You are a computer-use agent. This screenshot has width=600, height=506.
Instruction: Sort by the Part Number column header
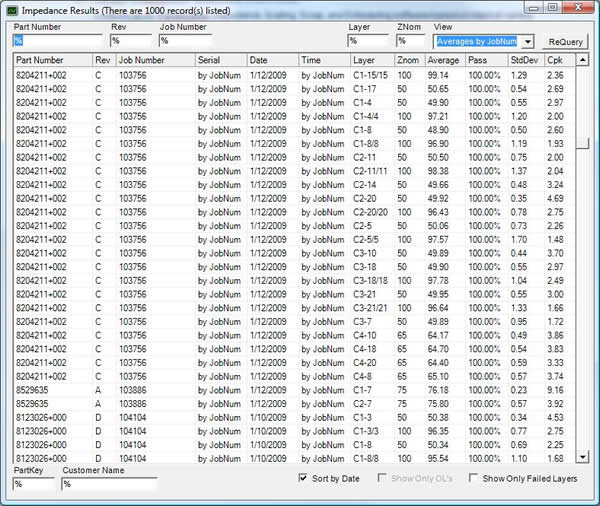pyautogui.click(x=53, y=60)
